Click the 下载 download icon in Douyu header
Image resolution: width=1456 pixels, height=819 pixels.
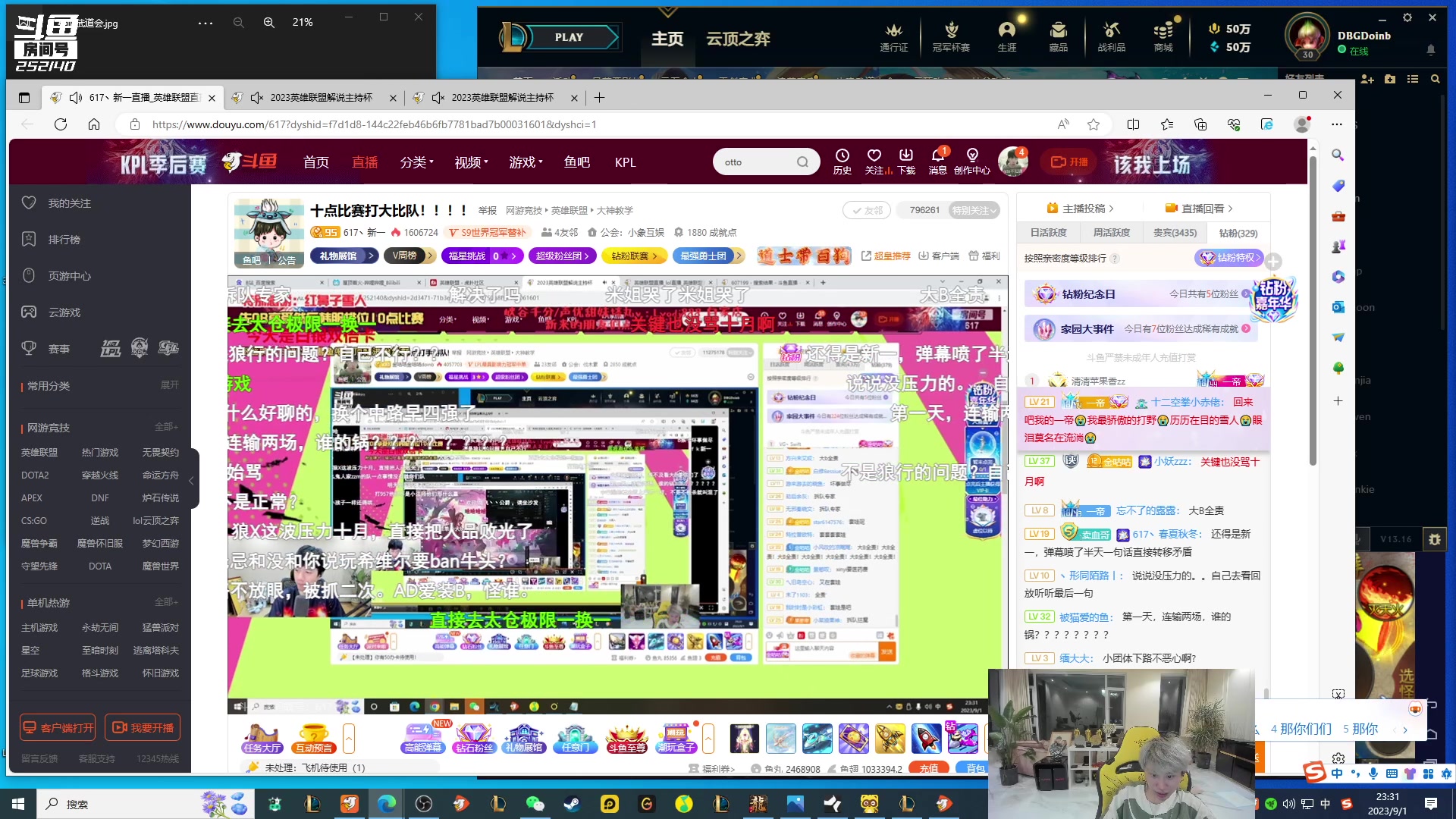[906, 162]
